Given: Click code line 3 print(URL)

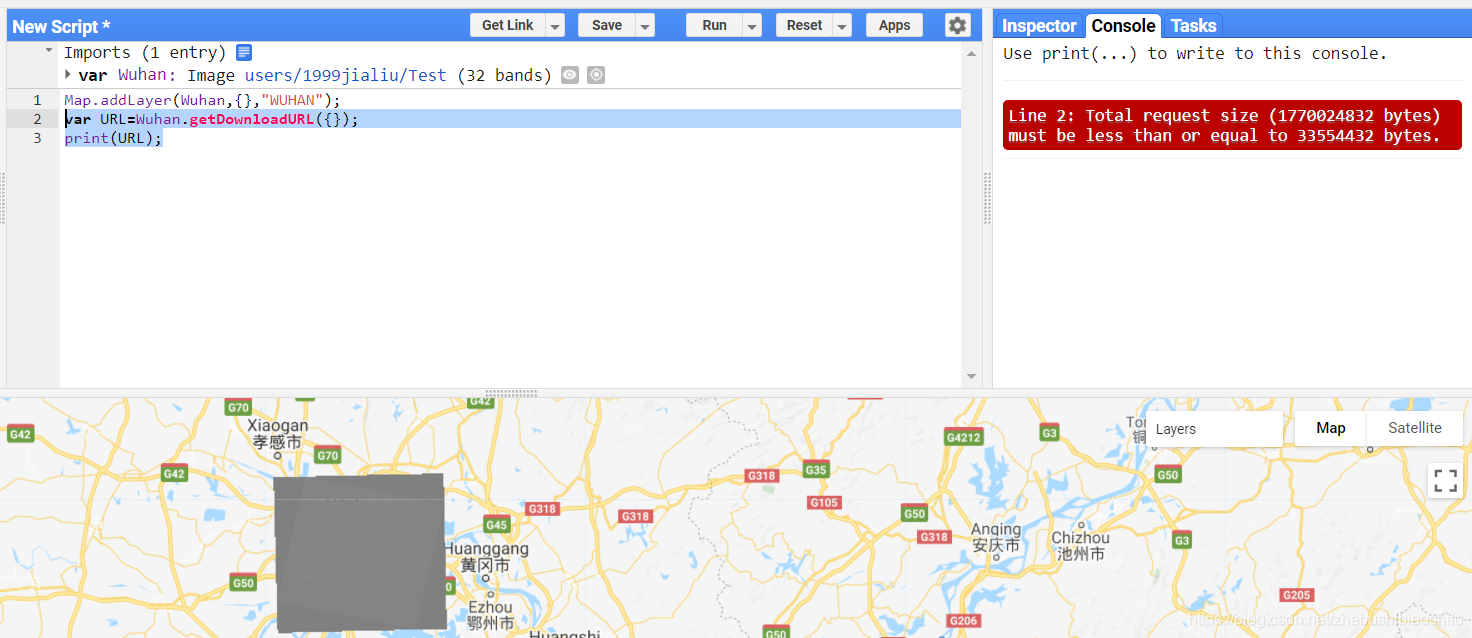Looking at the screenshot, I should [x=113, y=138].
